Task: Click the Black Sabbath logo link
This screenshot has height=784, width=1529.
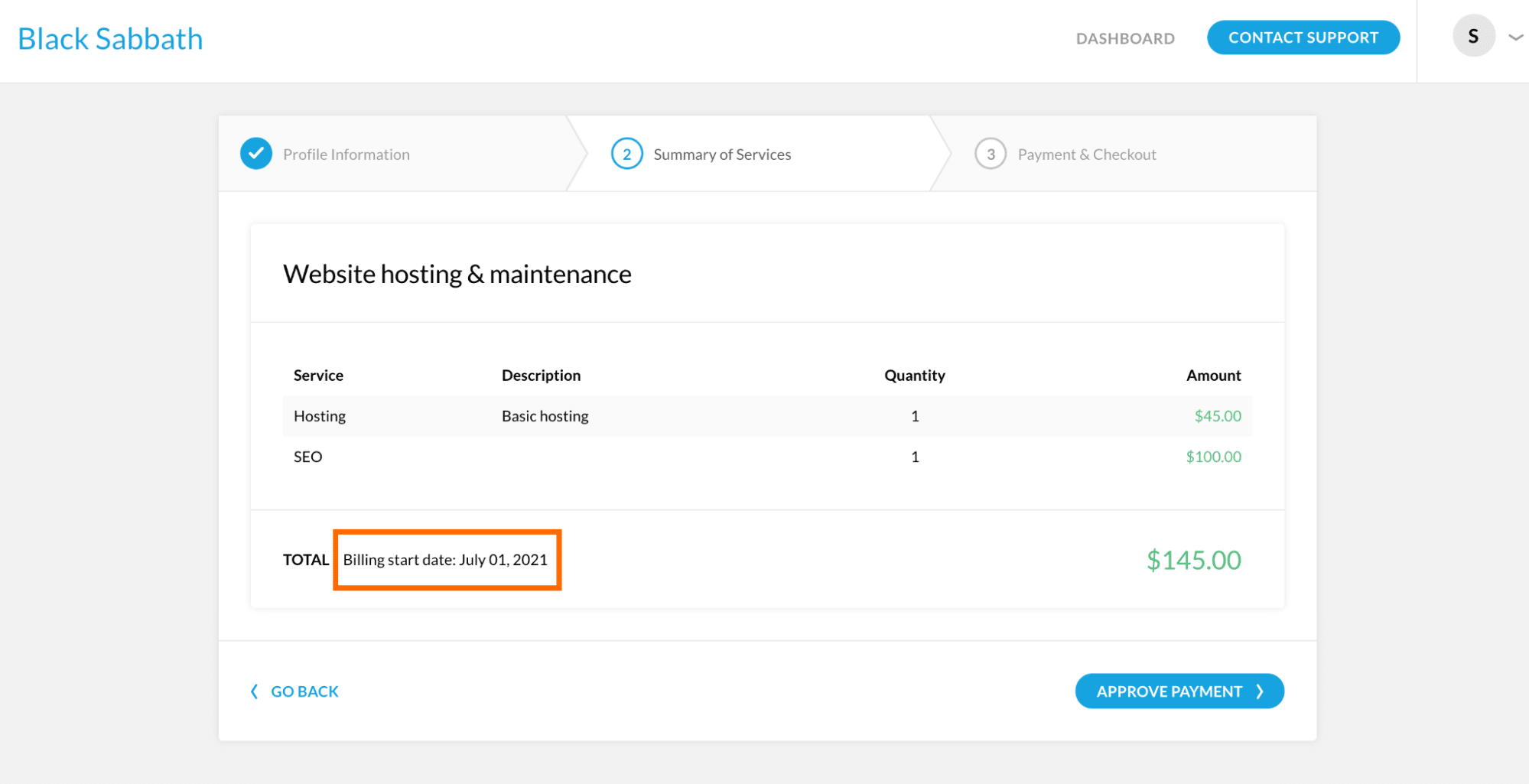Action: tap(110, 39)
